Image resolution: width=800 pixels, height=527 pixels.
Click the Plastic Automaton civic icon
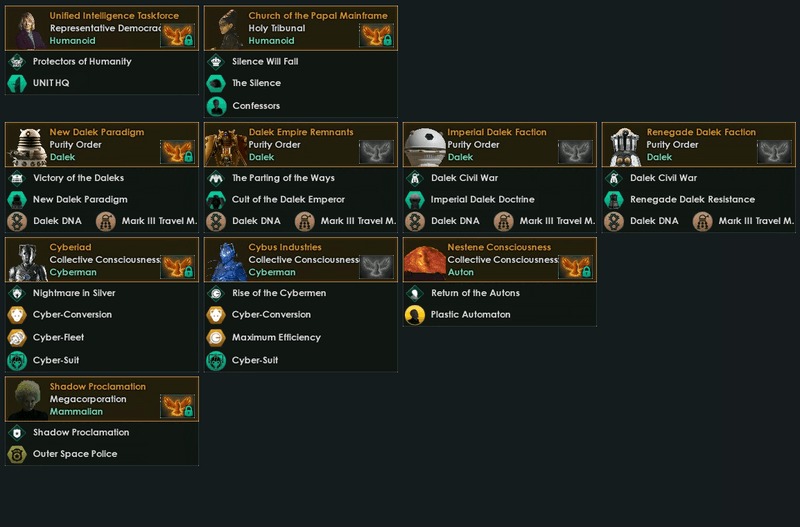(415, 315)
